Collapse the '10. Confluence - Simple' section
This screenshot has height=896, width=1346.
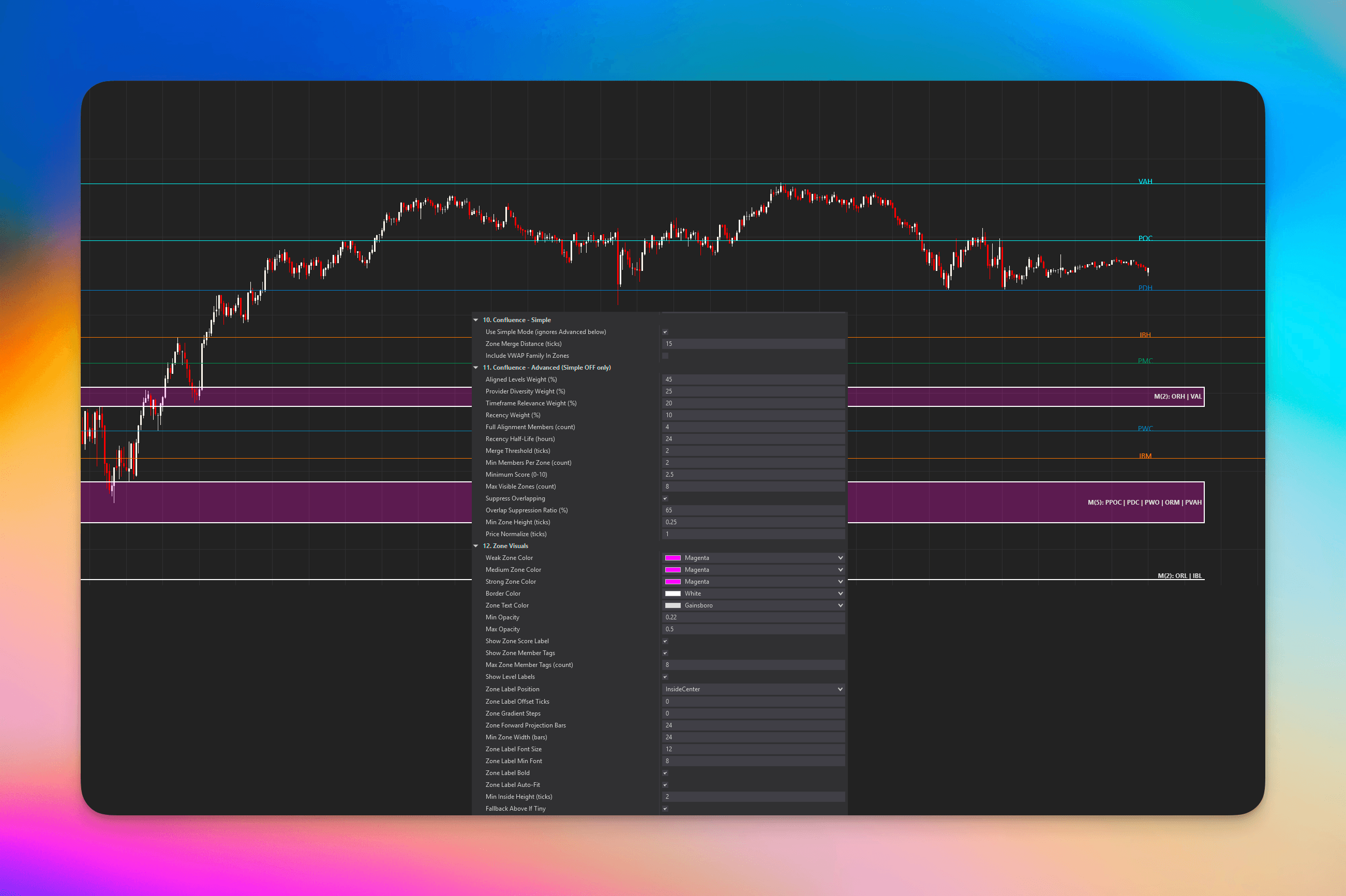click(x=476, y=320)
